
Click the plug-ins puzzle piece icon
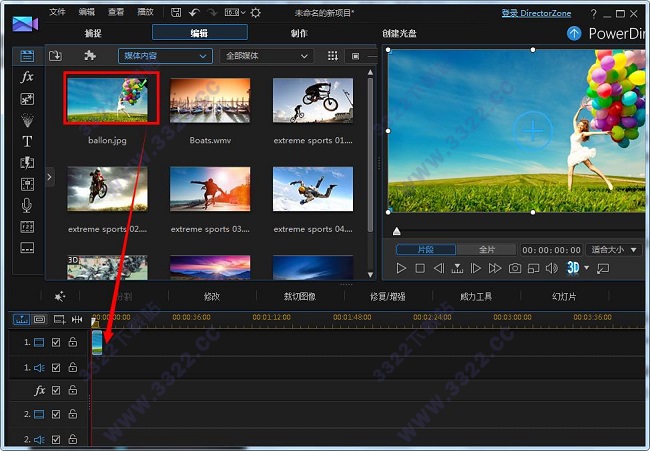90,56
